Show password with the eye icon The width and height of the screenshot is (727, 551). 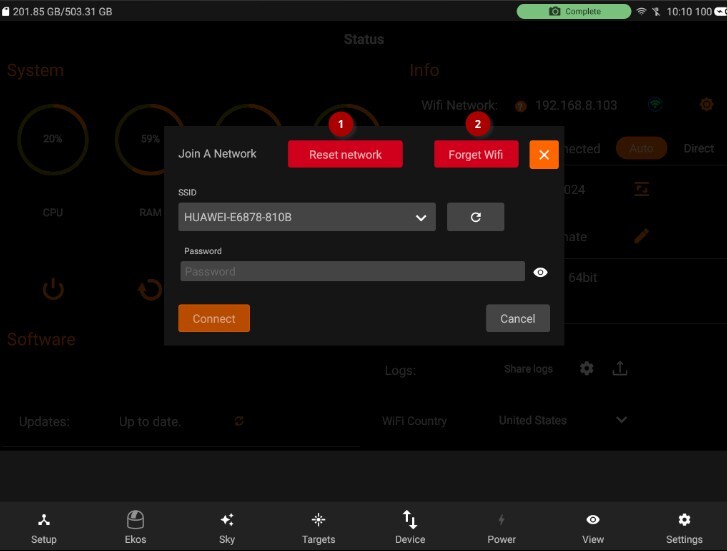pyautogui.click(x=540, y=272)
